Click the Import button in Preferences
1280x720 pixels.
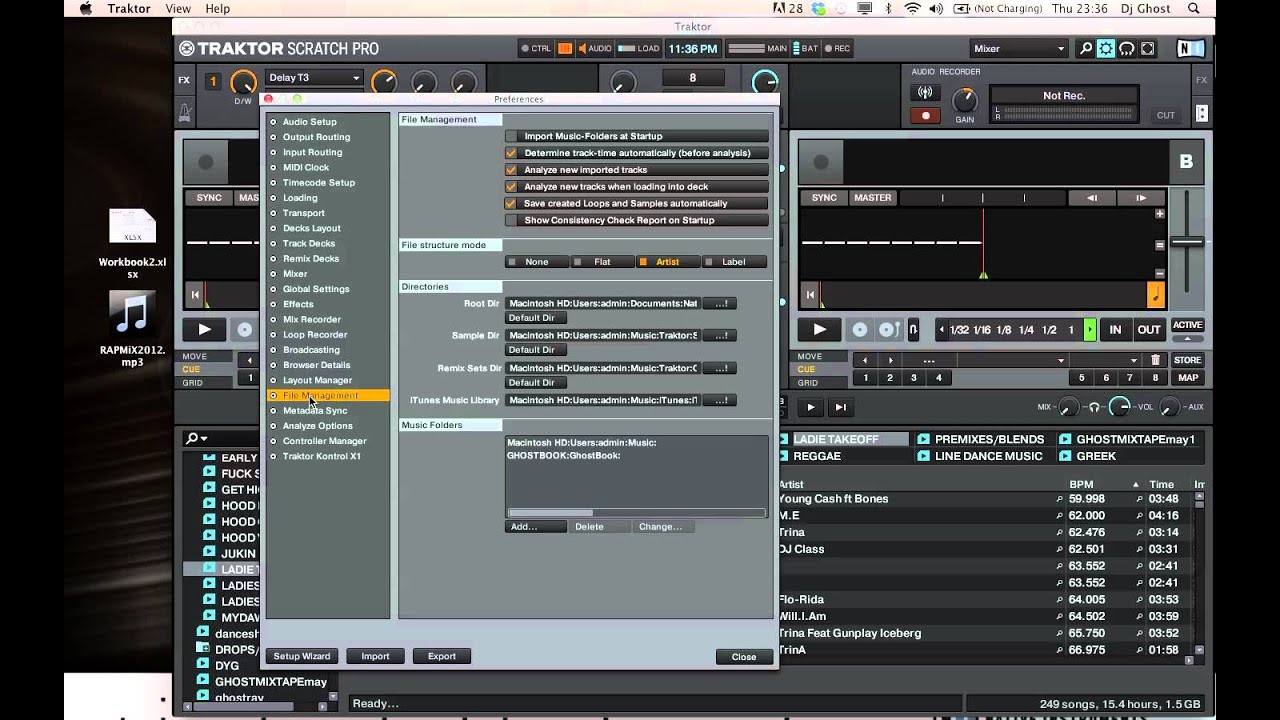pos(375,657)
